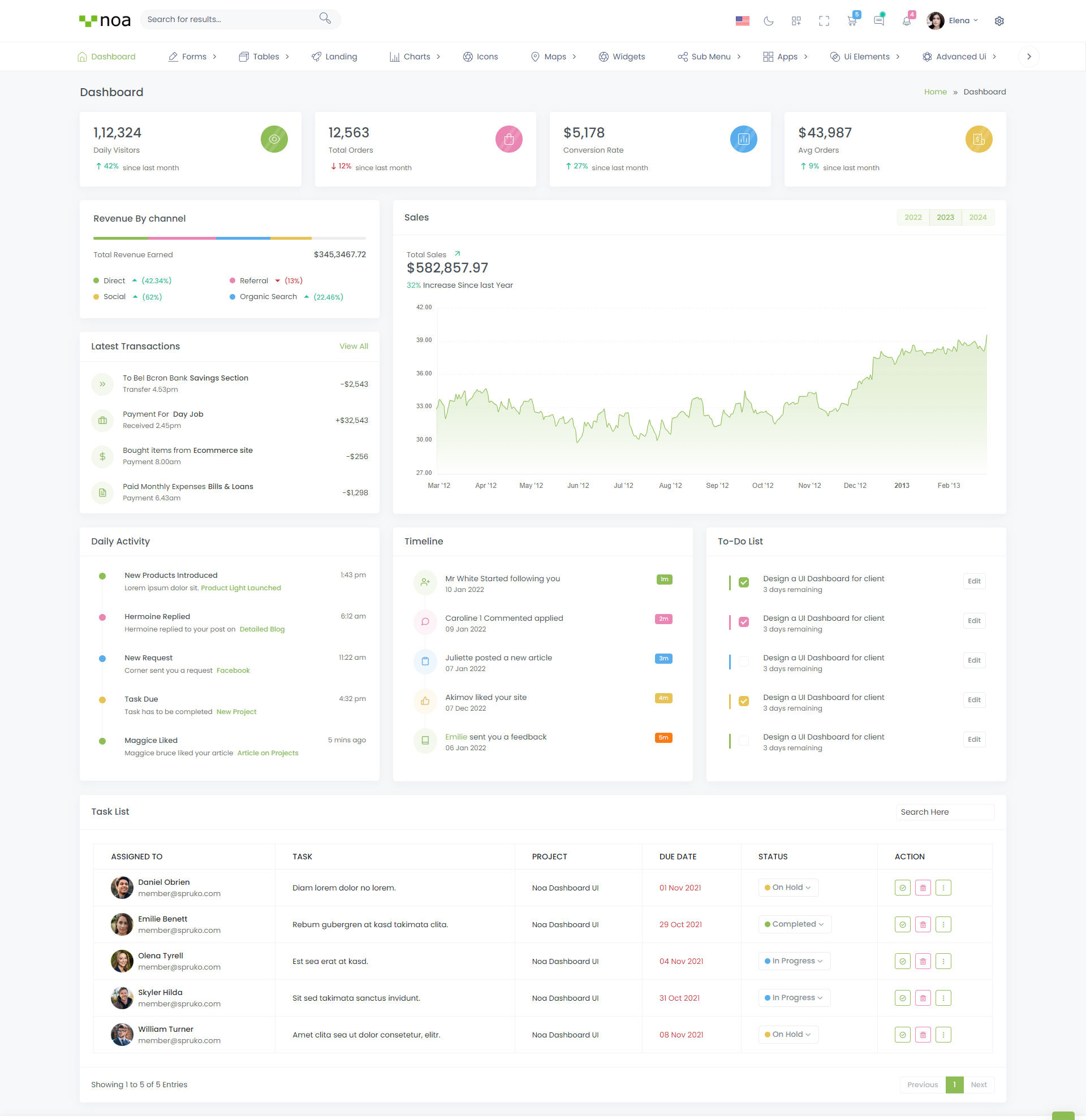
Task: Open Emilie Benett's Completed status dropdown
Action: click(795, 924)
